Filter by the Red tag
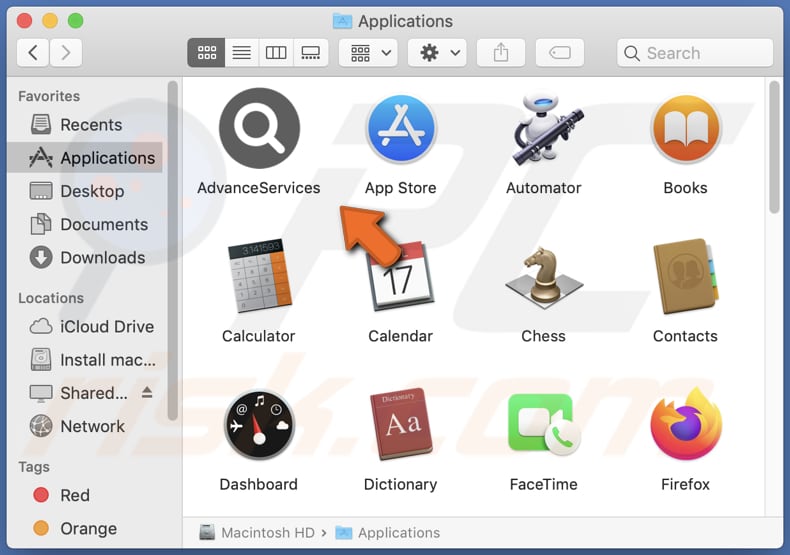The image size is (790, 555). 85,495
